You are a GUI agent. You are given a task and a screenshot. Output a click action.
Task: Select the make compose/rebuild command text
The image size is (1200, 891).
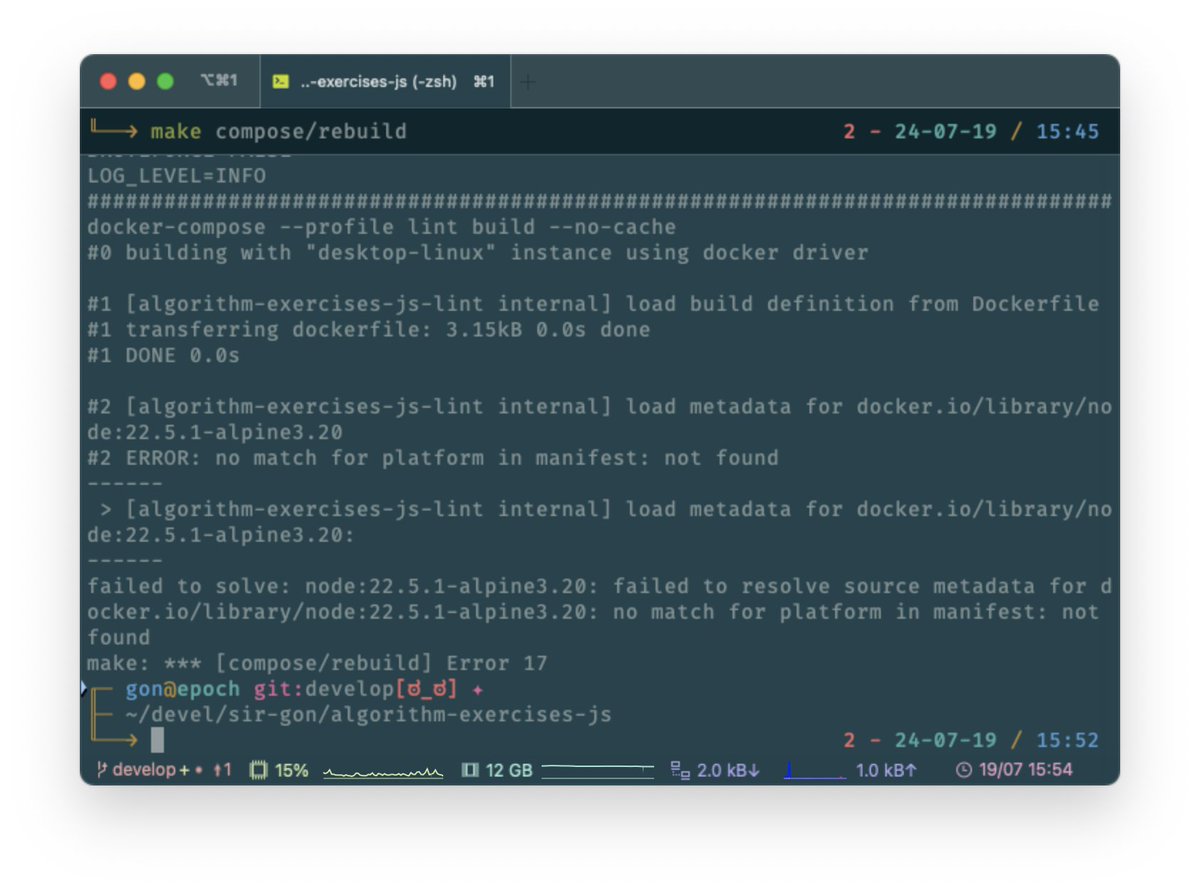pyautogui.click(x=278, y=131)
